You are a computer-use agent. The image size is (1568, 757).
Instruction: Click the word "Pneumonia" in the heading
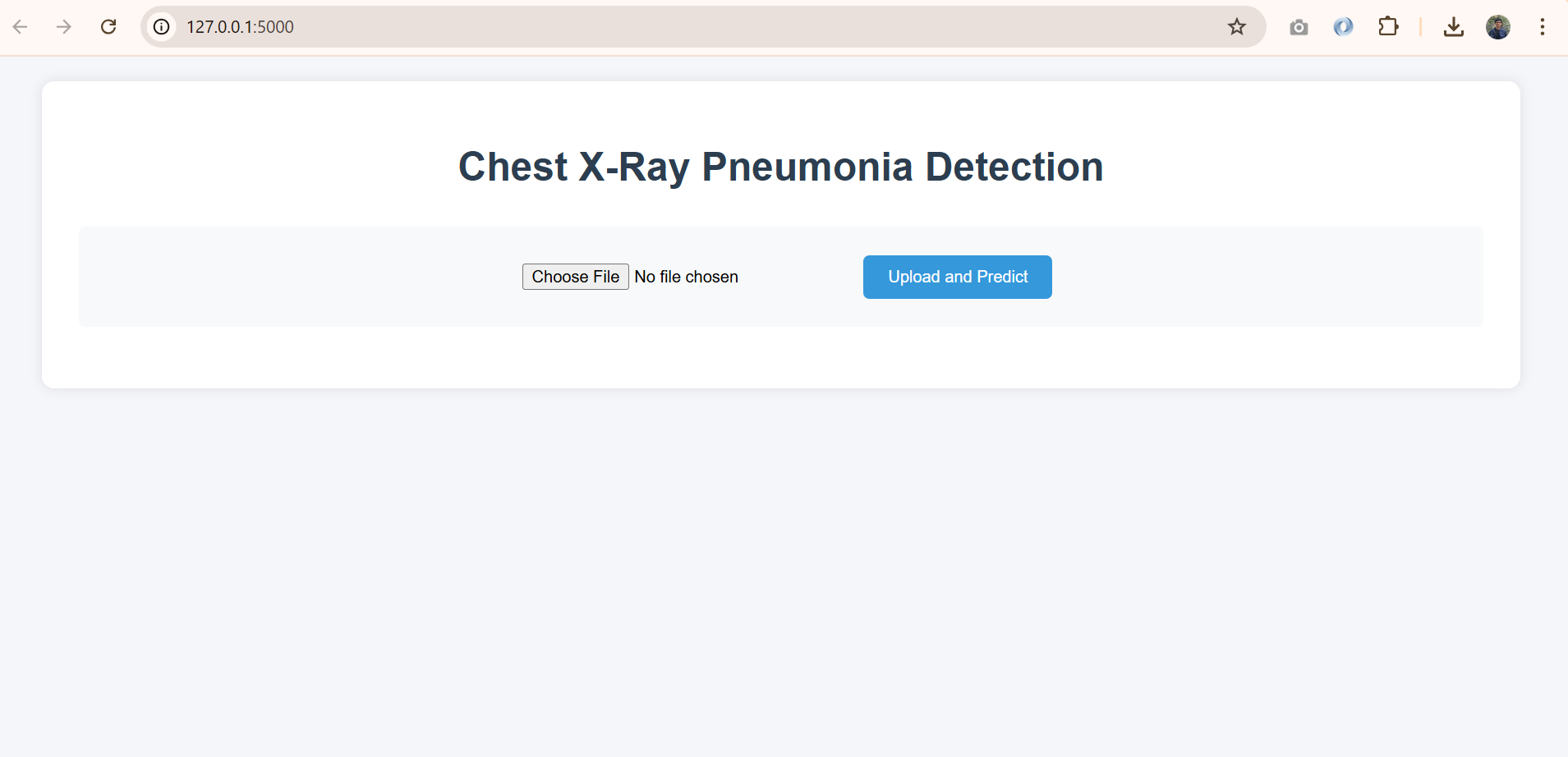click(807, 167)
